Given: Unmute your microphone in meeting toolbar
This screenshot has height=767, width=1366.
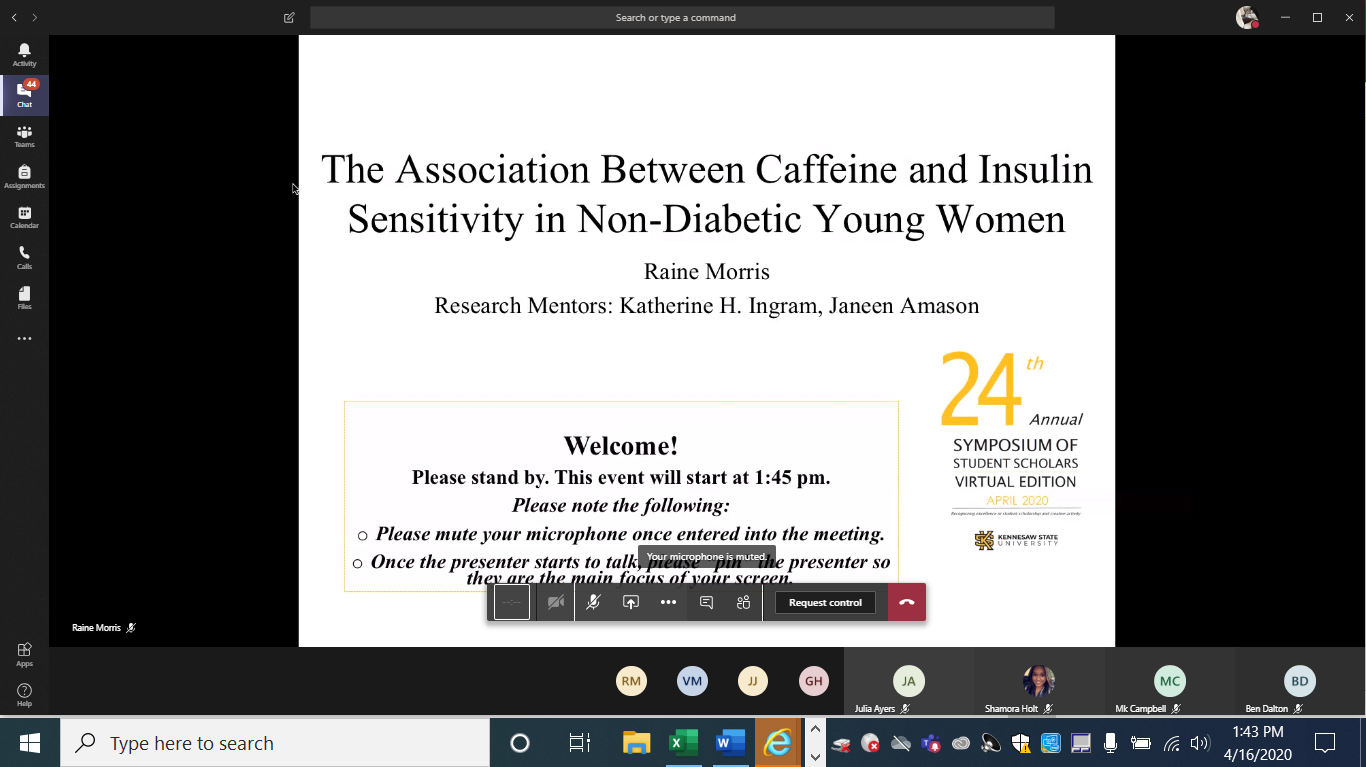Looking at the screenshot, I should tap(593, 602).
